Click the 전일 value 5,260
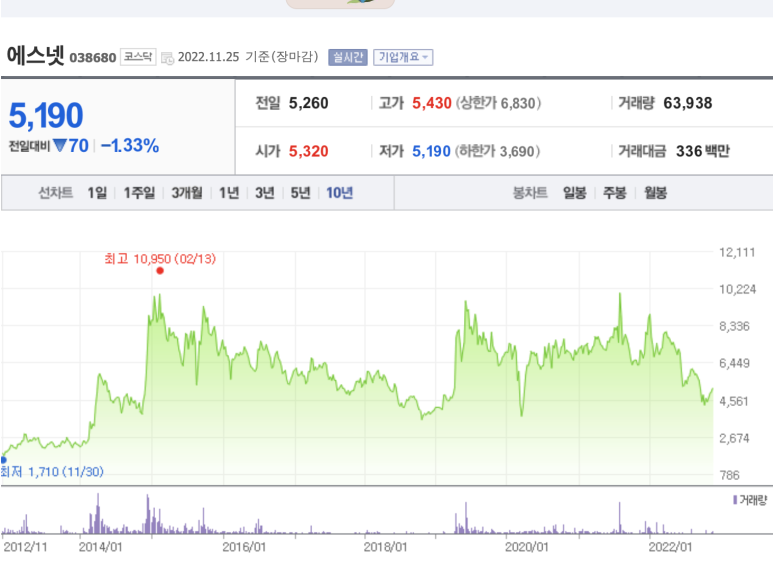 (x=309, y=103)
